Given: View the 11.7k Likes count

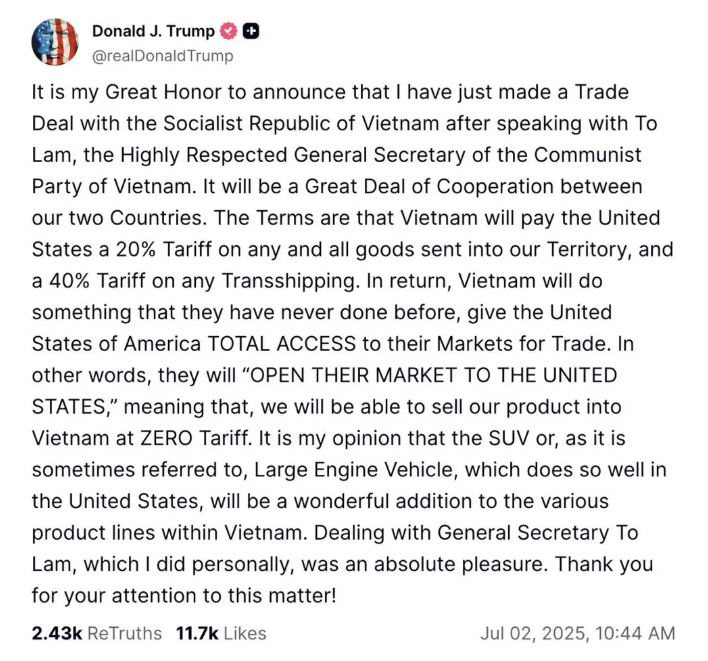Looking at the screenshot, I should pos(197,633).
